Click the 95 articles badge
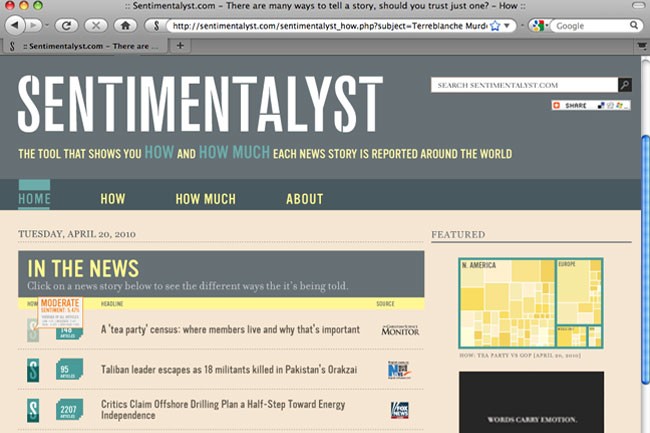The image size is (650, 433). 69,370
